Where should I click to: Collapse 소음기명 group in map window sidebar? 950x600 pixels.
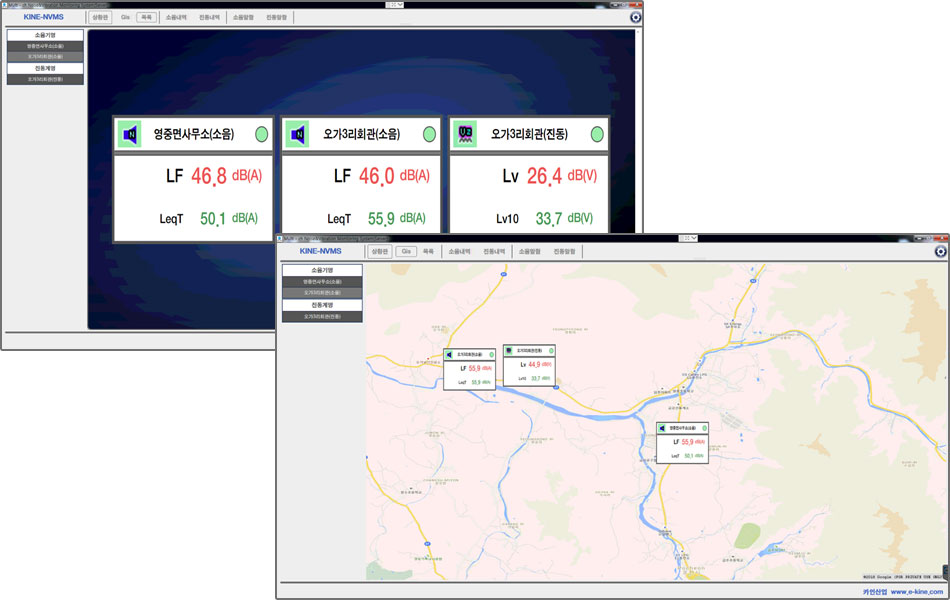[322, 270]
